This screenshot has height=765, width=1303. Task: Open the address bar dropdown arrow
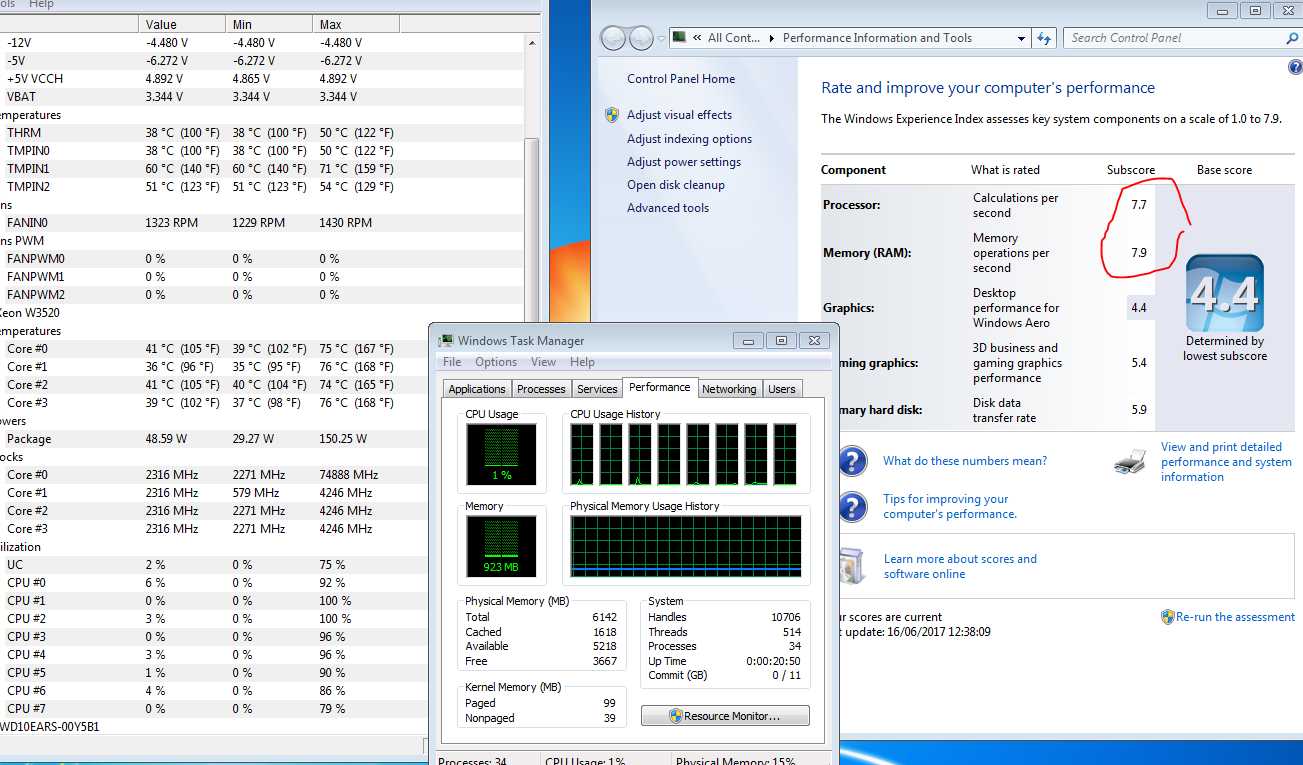(x=1021, y=38)
